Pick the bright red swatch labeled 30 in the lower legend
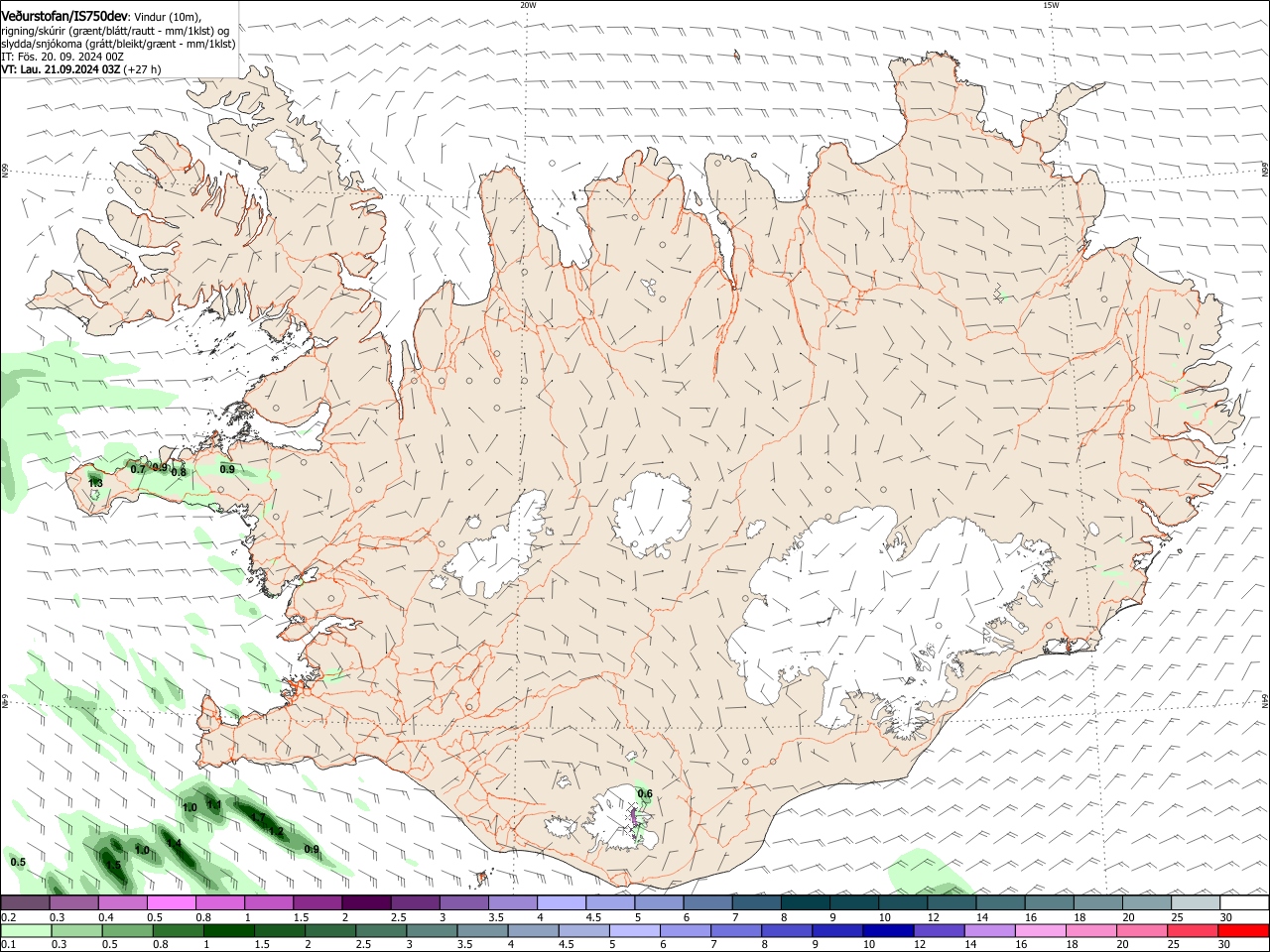This screenshot has width=1270, height=952. (x=1245, y=931)
